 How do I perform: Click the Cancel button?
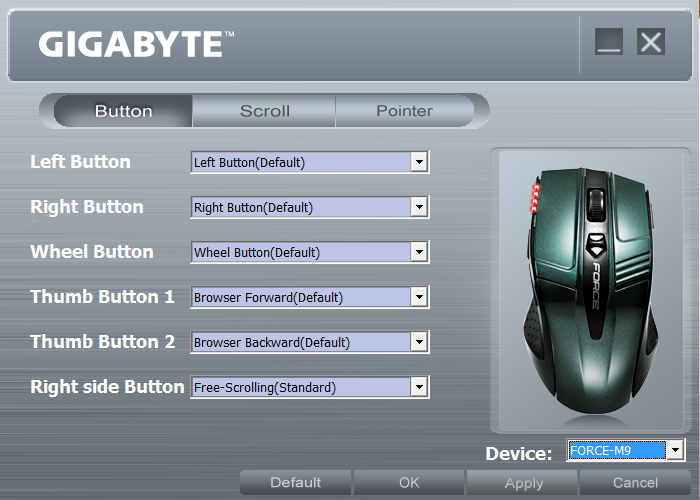coord(635,483)
